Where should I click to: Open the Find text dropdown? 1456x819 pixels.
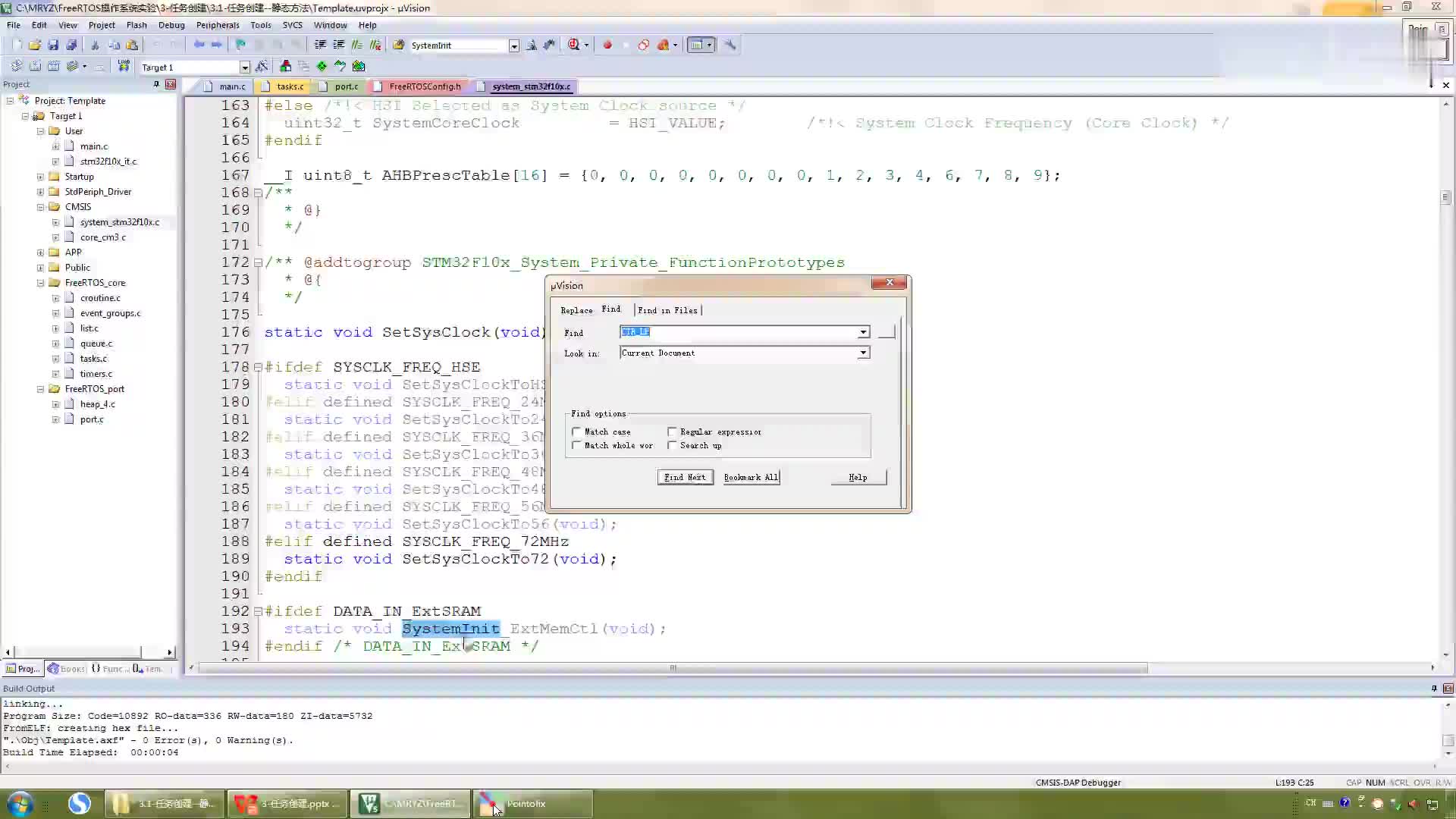(x=863, y=332)
